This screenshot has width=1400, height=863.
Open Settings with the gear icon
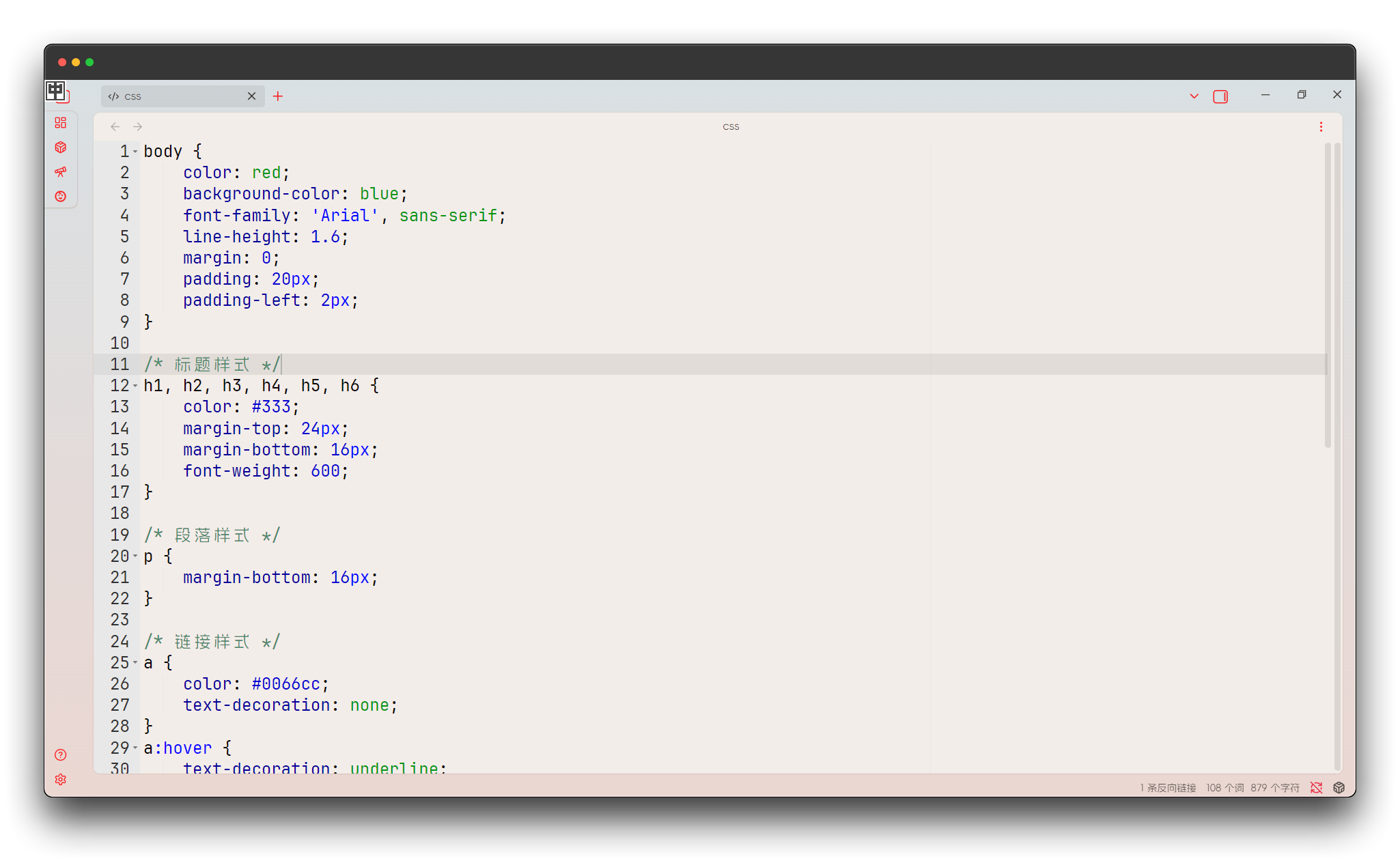tap(60, 779)
